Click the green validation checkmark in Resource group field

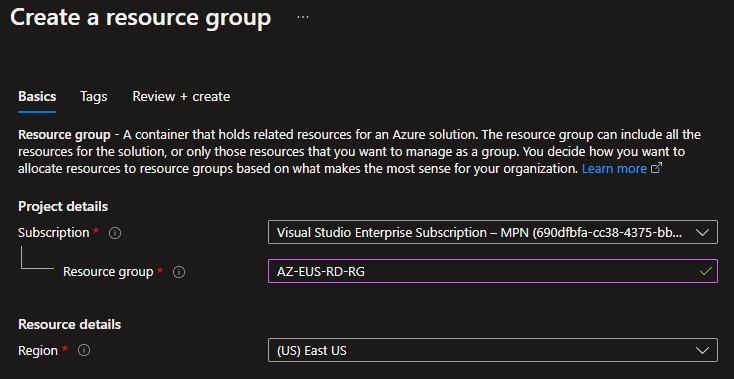click(705, 271)
